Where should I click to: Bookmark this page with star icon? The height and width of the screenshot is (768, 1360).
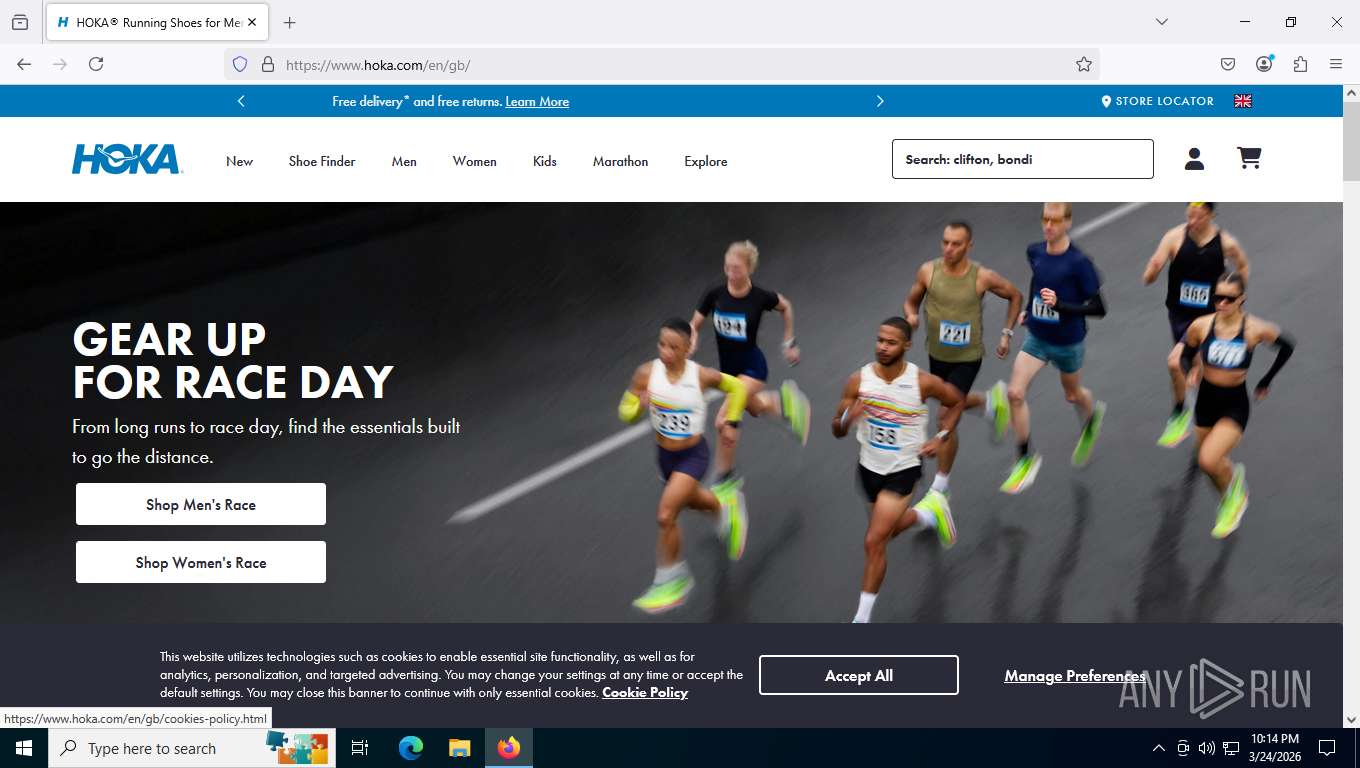coord(1084,64)
